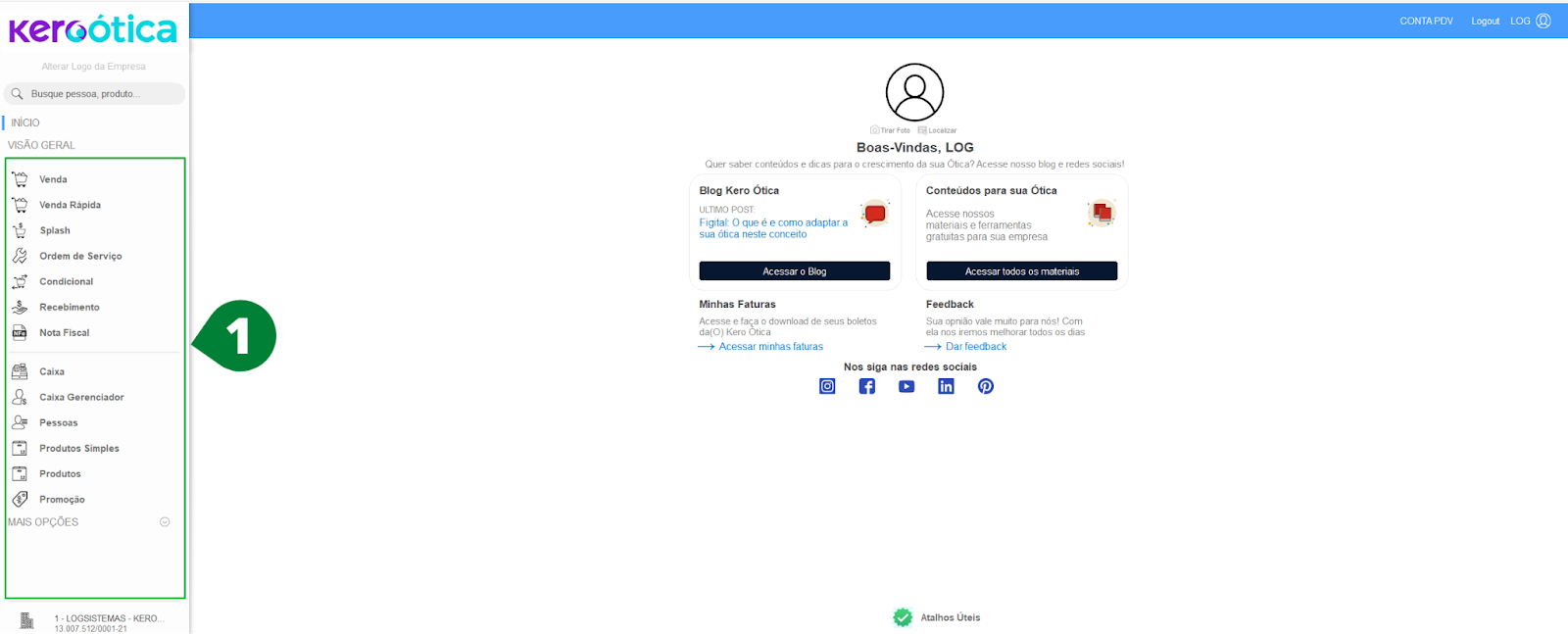Click Acessar todos os materiais button
The height and width of the screenshot is (634, 1568).
pos(1022,271)
